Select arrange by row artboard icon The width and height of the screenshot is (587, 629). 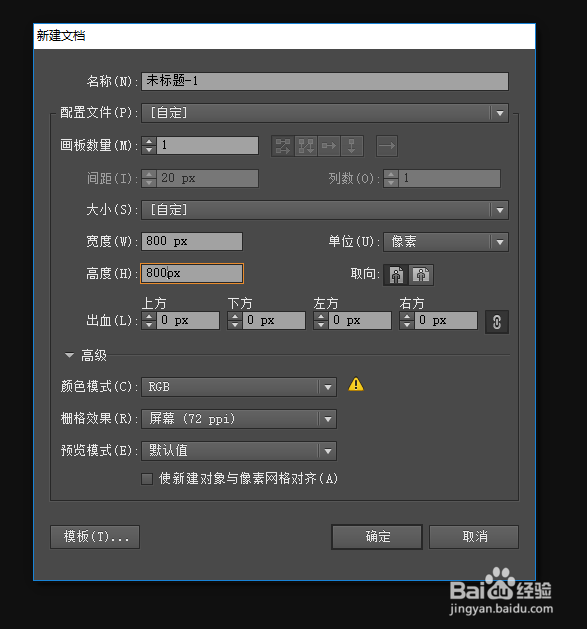click(329, 146)
